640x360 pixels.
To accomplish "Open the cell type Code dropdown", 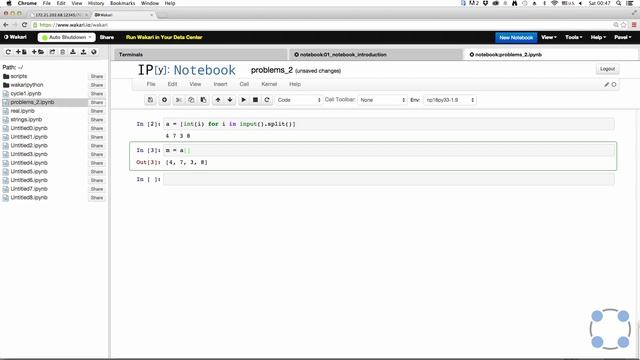I will 299,100.
